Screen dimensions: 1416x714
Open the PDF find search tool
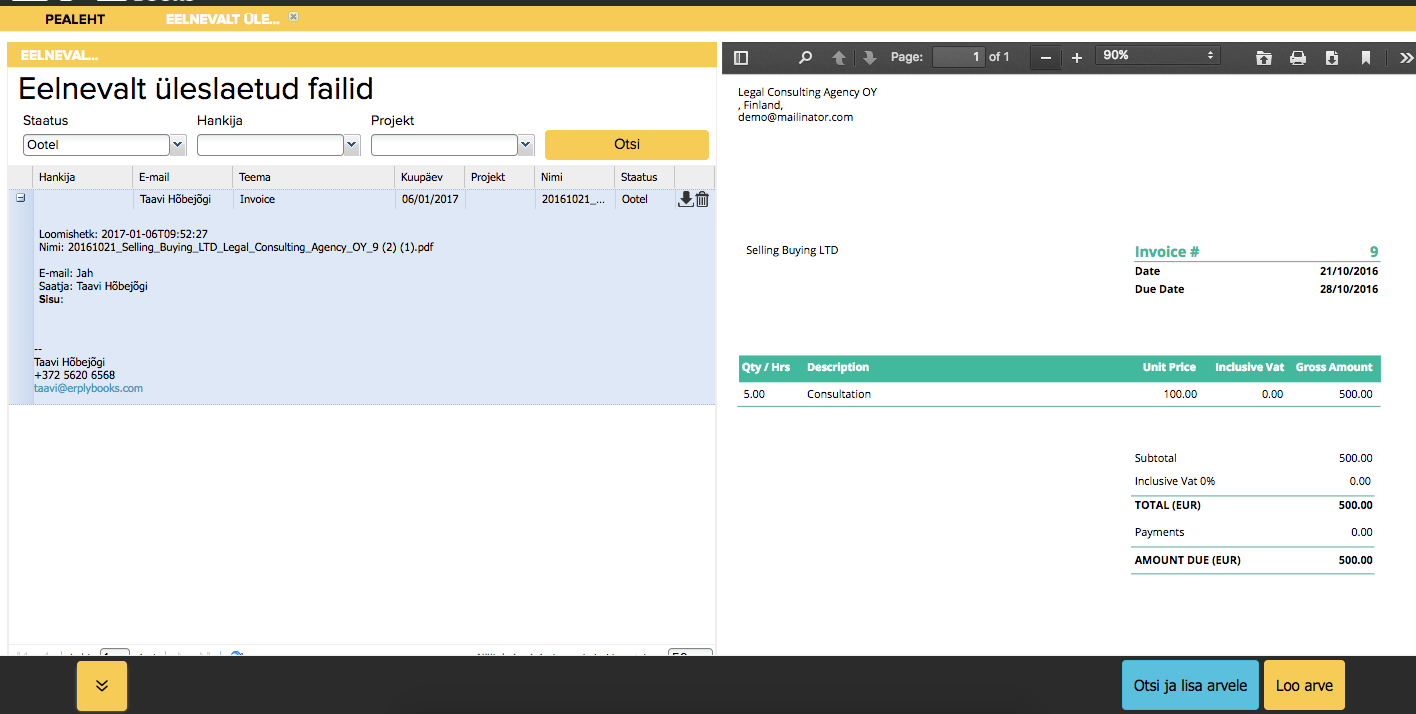(x=805, y=58)
